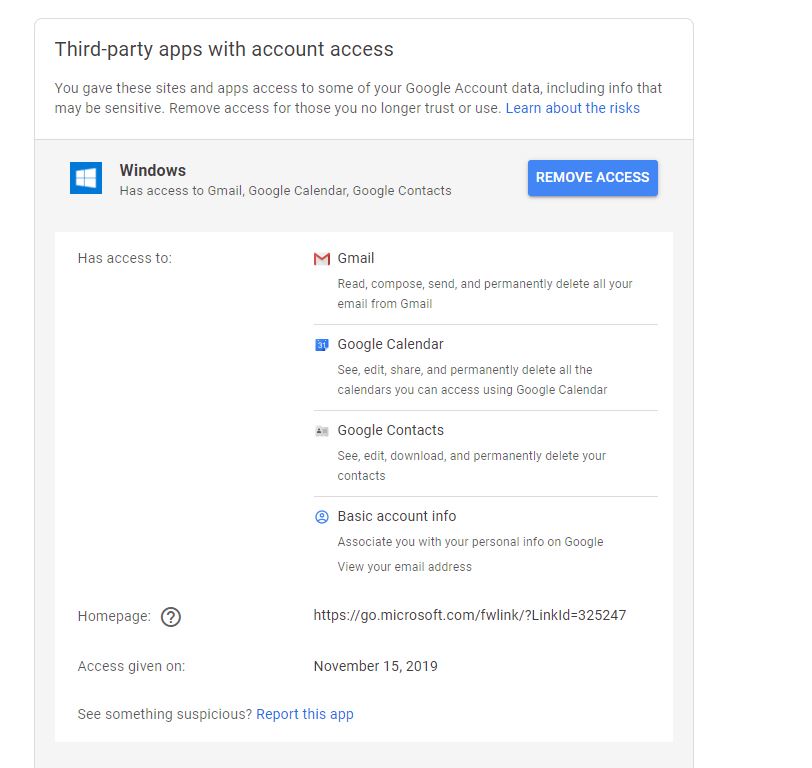Viewport: 812px width, 768px height.
Task: Click the See, edit, share calendars description
Action: tap(472, 380)
